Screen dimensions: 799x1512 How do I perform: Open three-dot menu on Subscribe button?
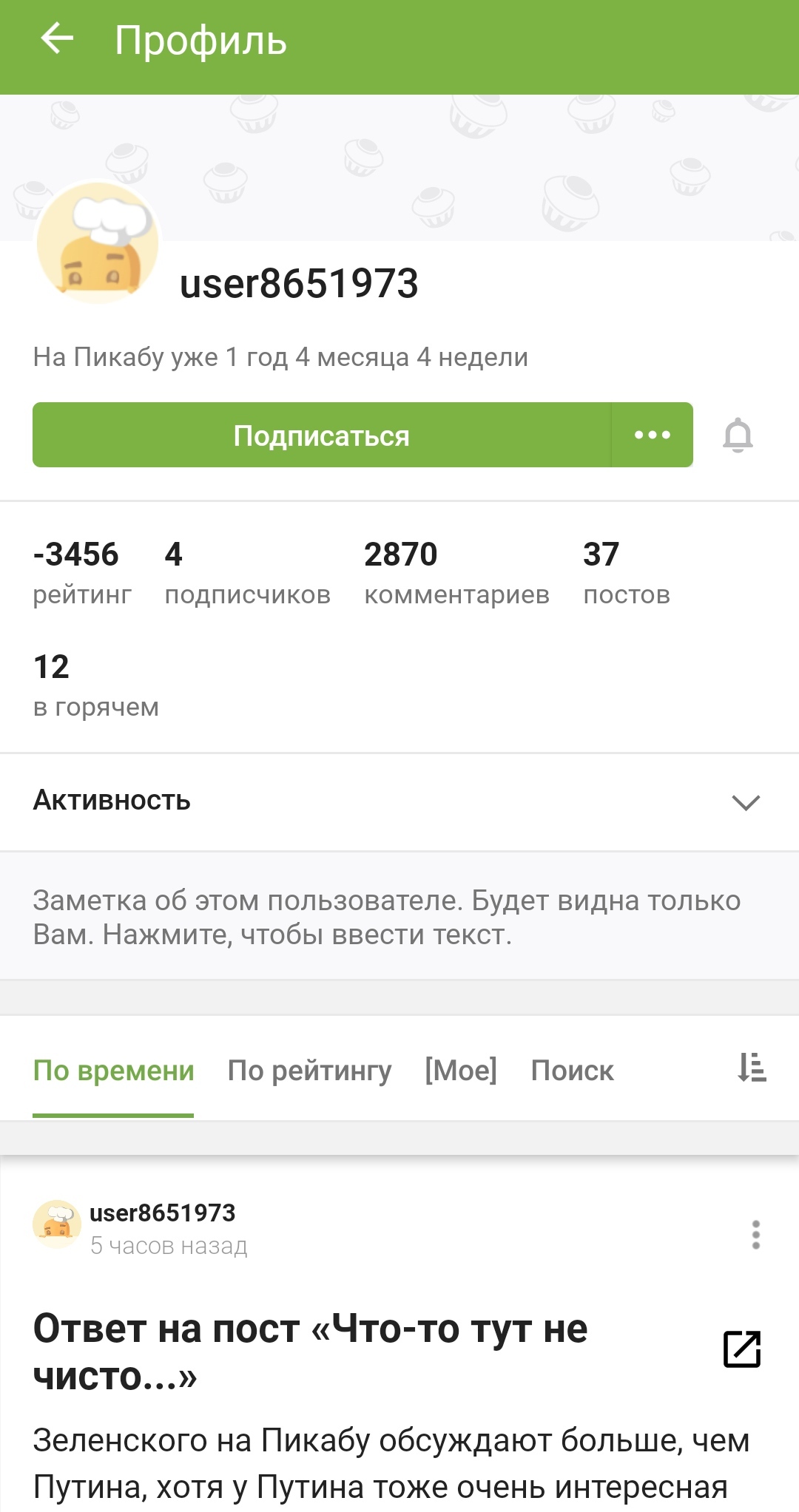[653, 435]
